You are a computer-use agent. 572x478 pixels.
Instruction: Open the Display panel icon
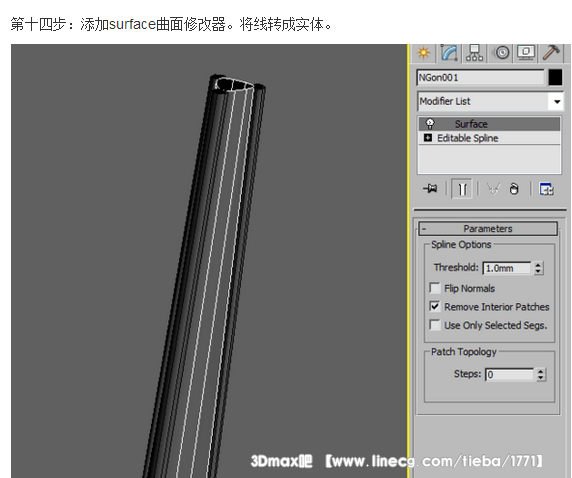coord(526,53)
